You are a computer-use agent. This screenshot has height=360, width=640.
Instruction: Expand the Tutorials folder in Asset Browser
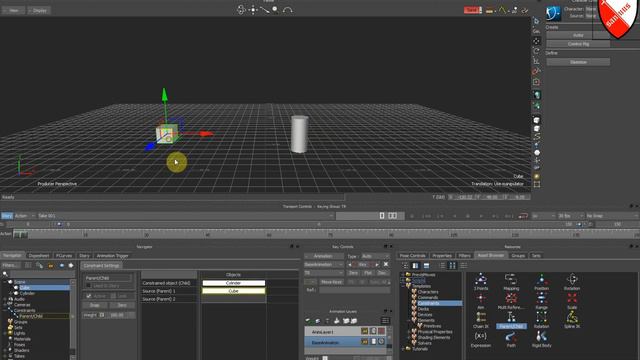pos(403,349)
